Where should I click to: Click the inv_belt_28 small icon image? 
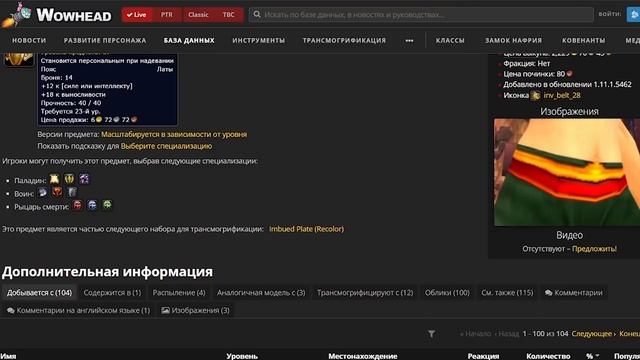pyautogui.click(x=536, y=96)
